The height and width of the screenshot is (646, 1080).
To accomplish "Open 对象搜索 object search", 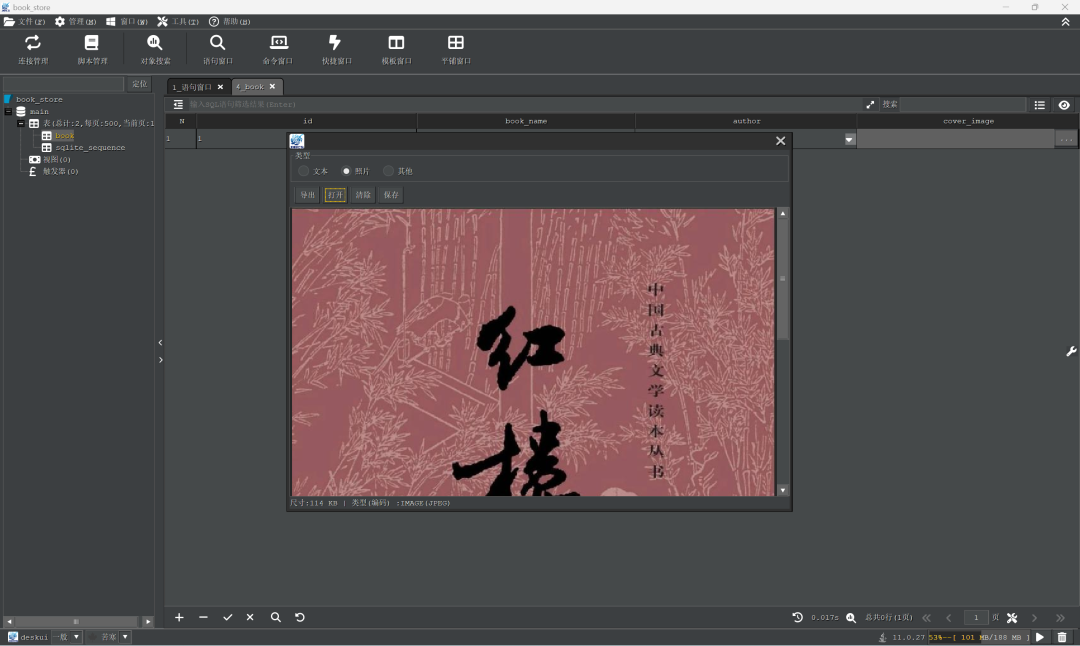I will [x=155, y=50].
